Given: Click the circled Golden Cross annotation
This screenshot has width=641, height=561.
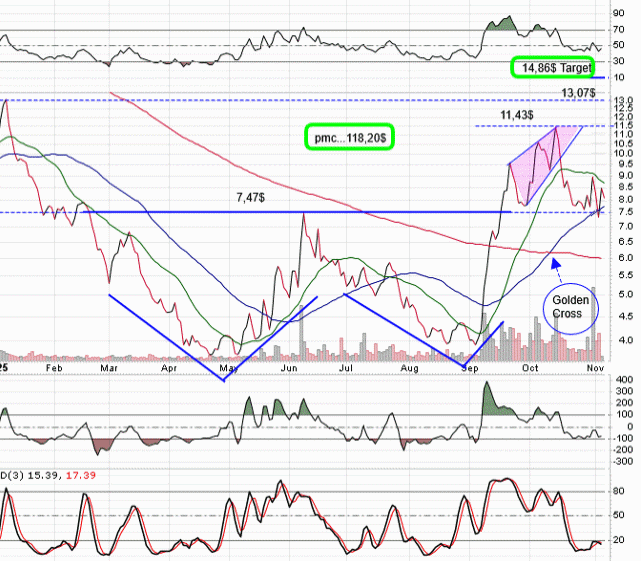Looking at the screenshot, I should pos(567,305).
